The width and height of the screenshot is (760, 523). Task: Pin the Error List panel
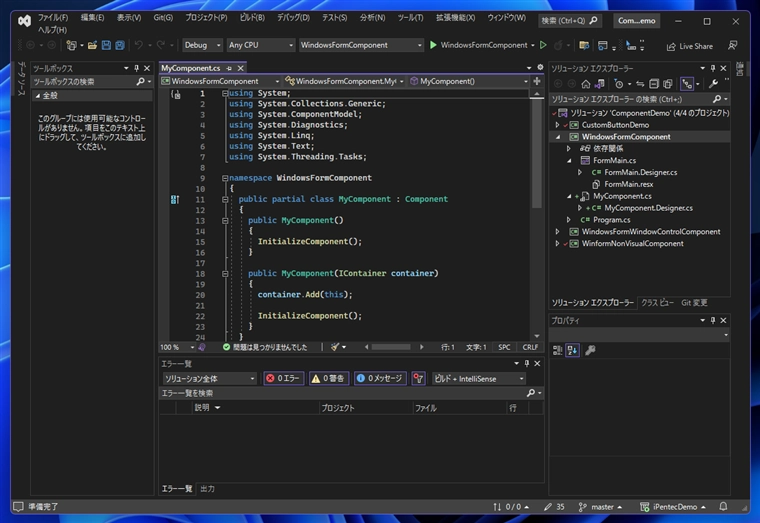click(526, 363)
